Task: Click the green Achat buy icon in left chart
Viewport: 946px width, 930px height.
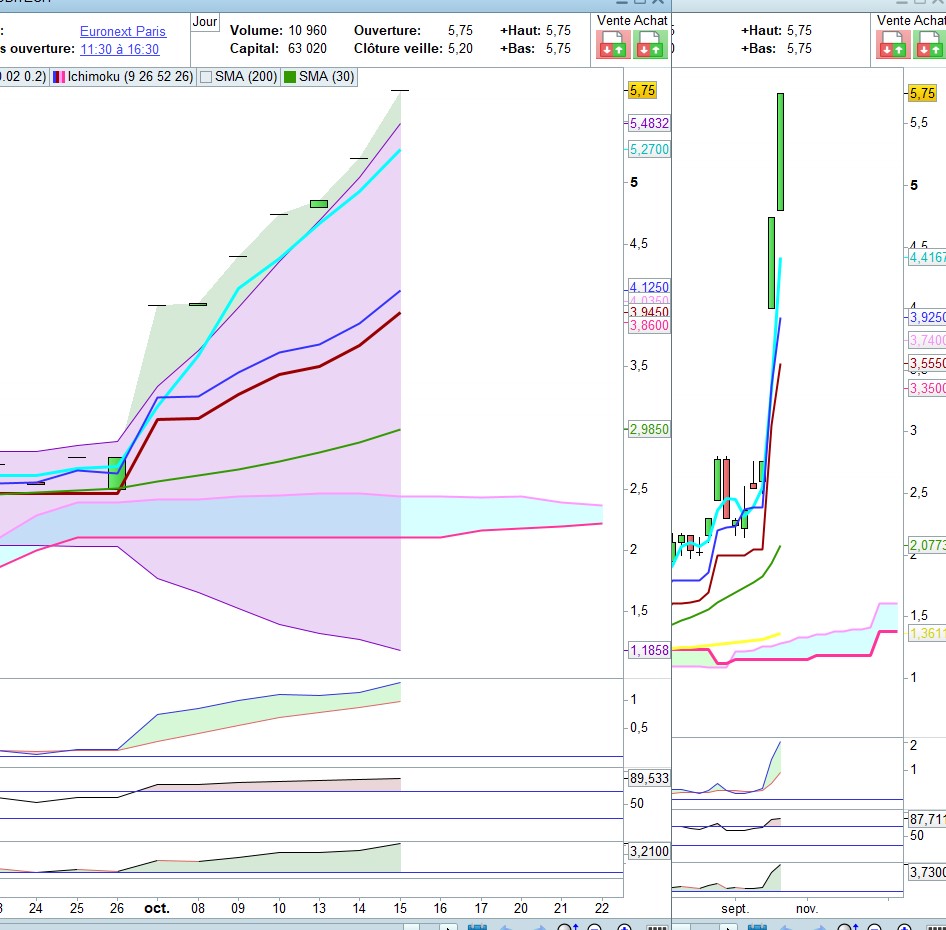Action: tap(648, 44)
